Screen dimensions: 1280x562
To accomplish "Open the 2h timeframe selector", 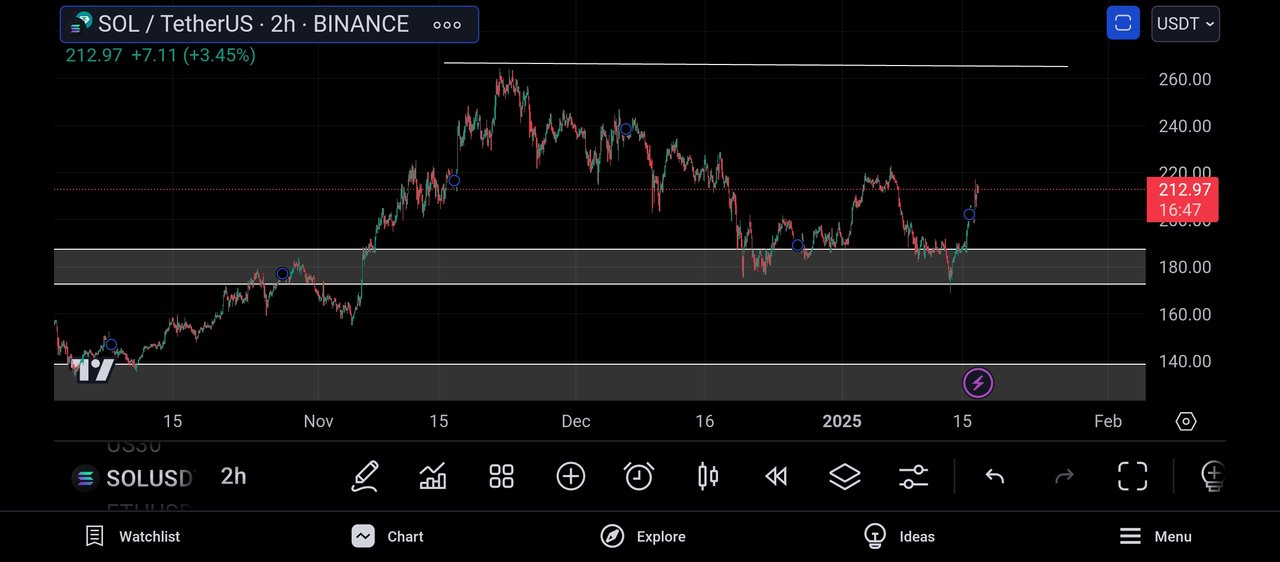I will click(x=234, y=476).
